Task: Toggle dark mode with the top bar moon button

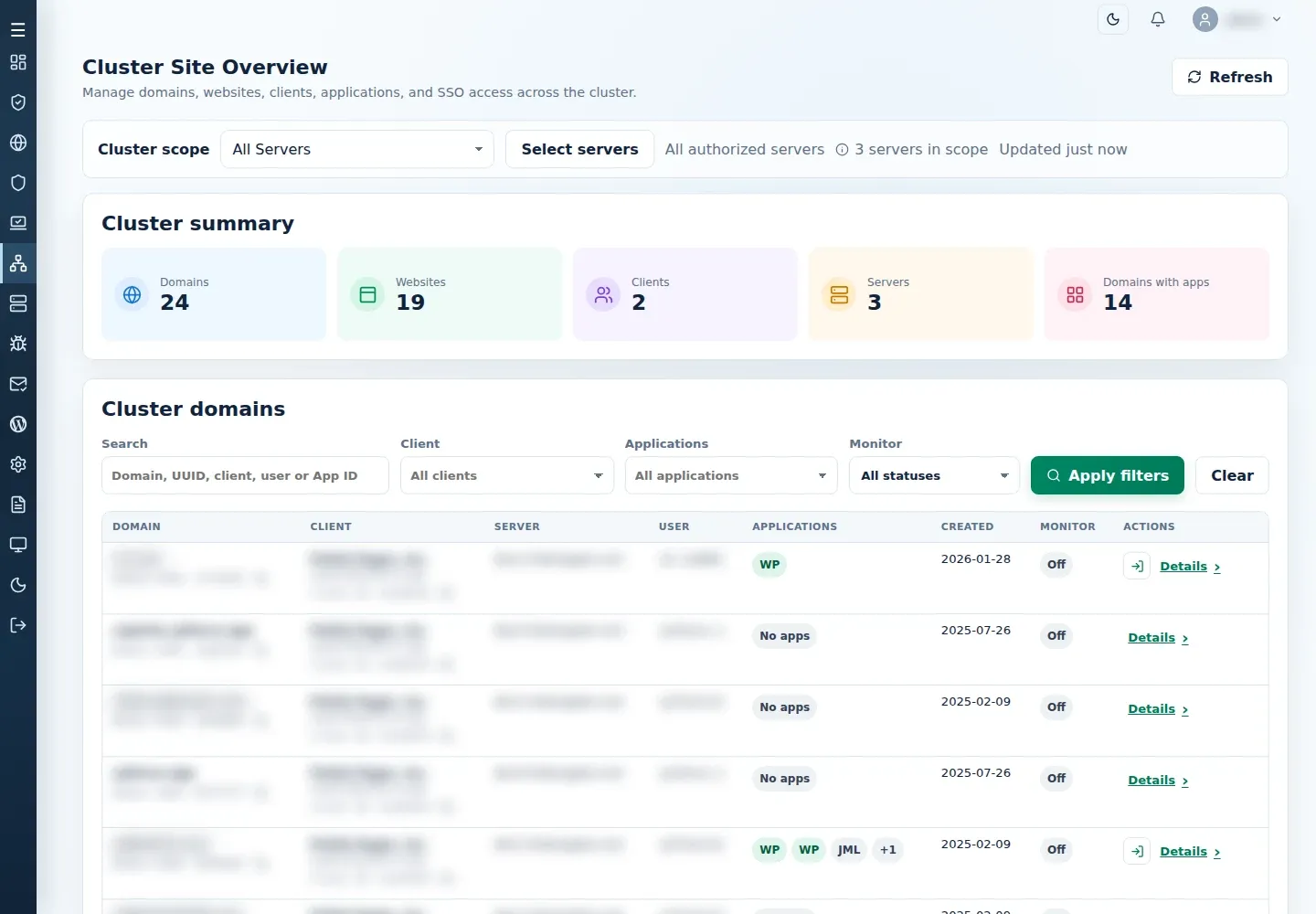Action: click(x=1113, y=19)
